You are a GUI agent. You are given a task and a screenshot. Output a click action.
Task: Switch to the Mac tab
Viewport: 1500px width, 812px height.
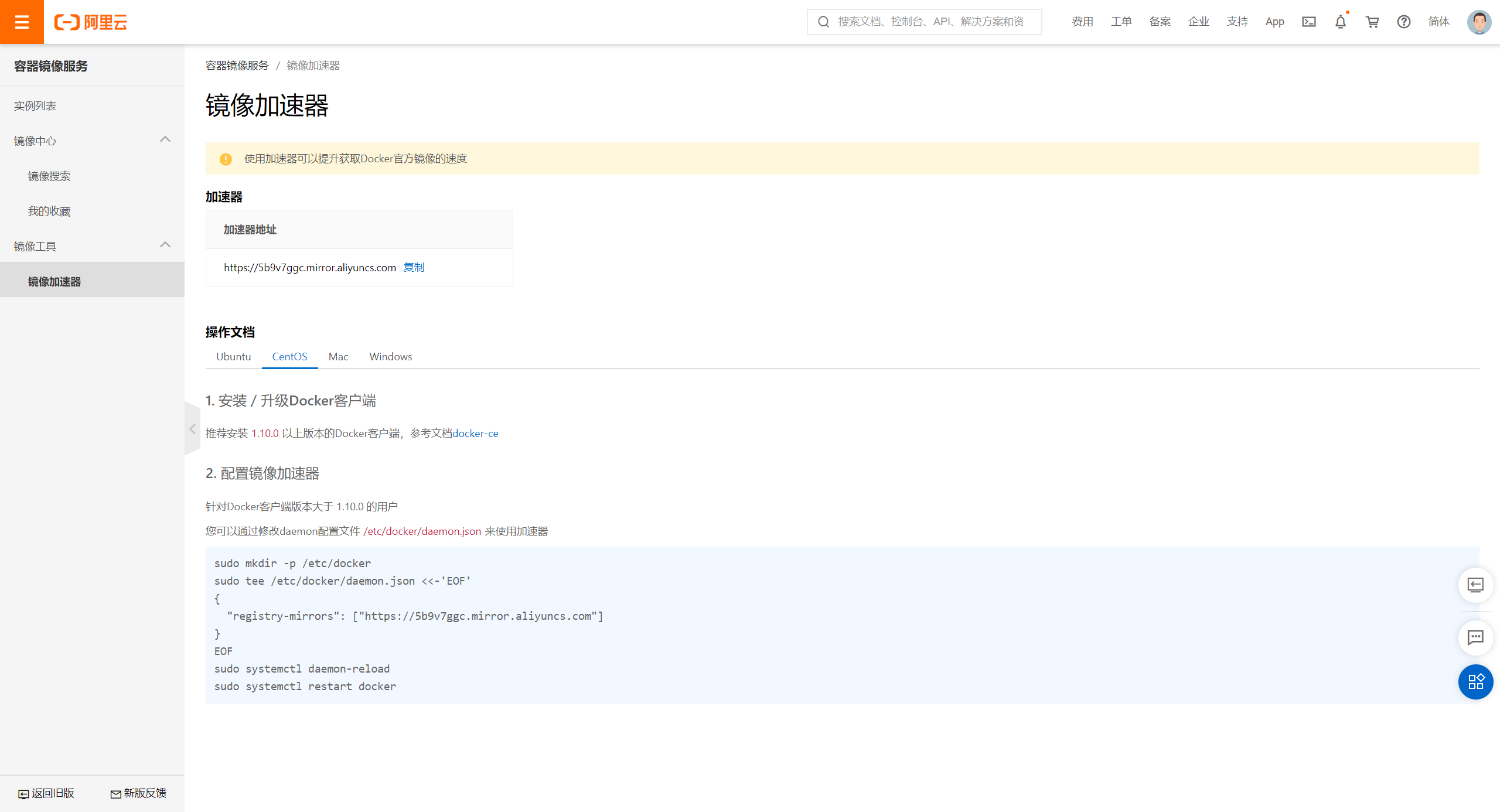[x=338, y=356]
